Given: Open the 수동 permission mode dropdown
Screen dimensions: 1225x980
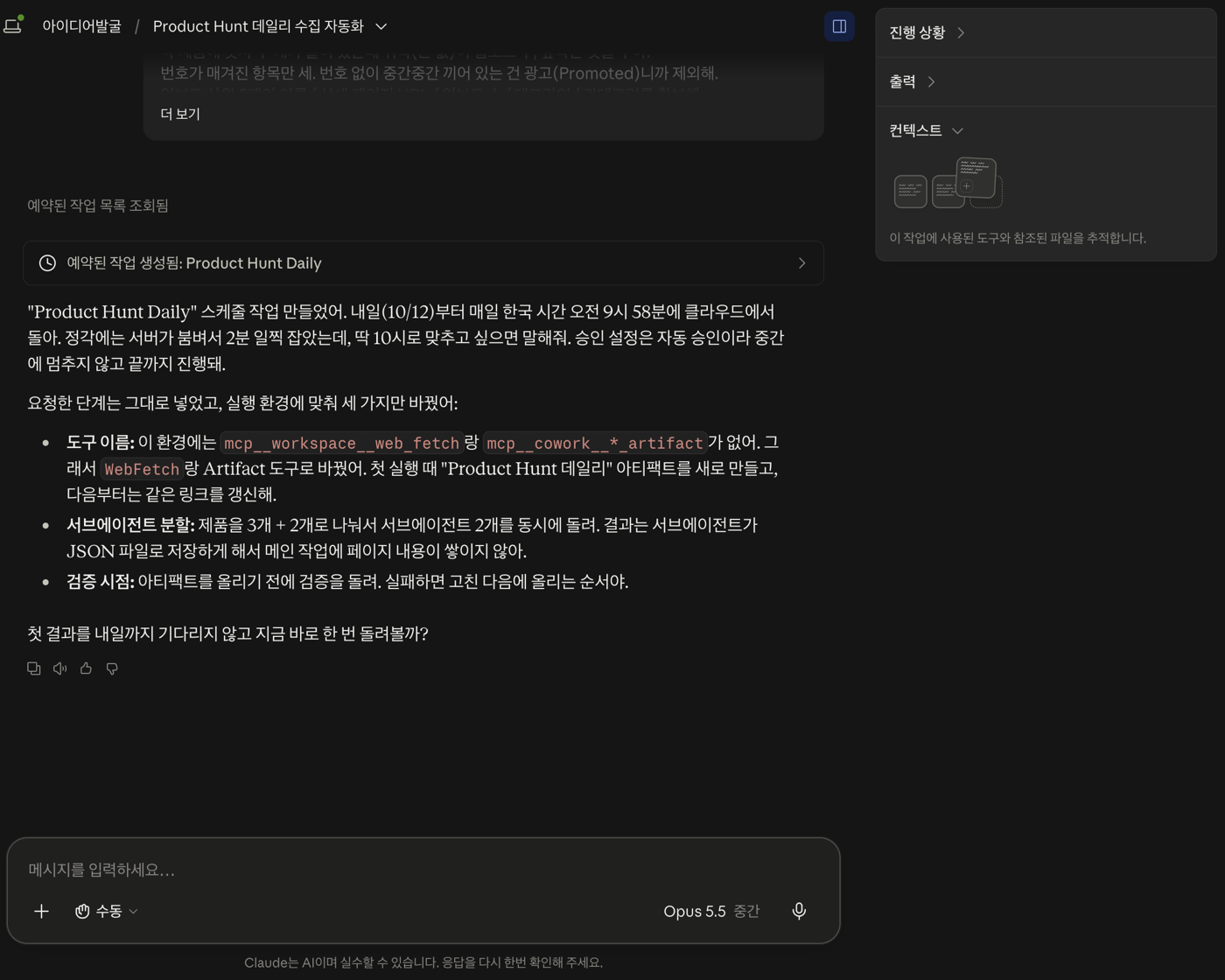Looking at the screenshot, I should [x=107, y=911].
